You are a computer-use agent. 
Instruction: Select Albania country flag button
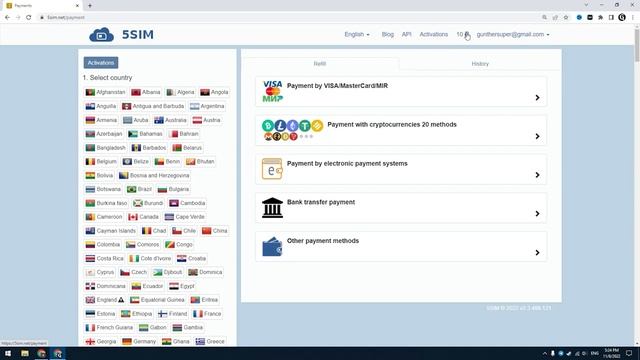(146, 92)
